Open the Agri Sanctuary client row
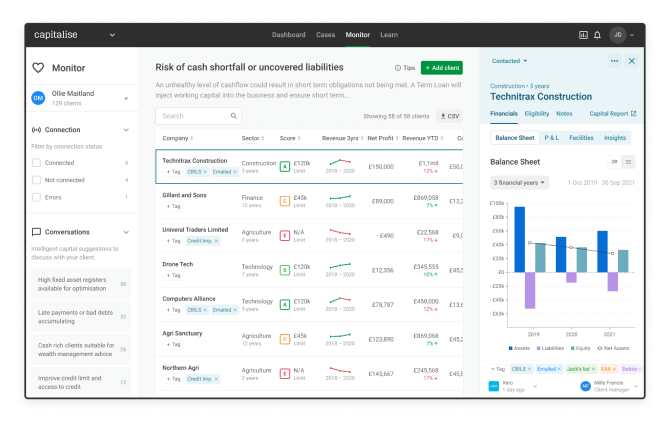670x429 pixels. point(309,339)
